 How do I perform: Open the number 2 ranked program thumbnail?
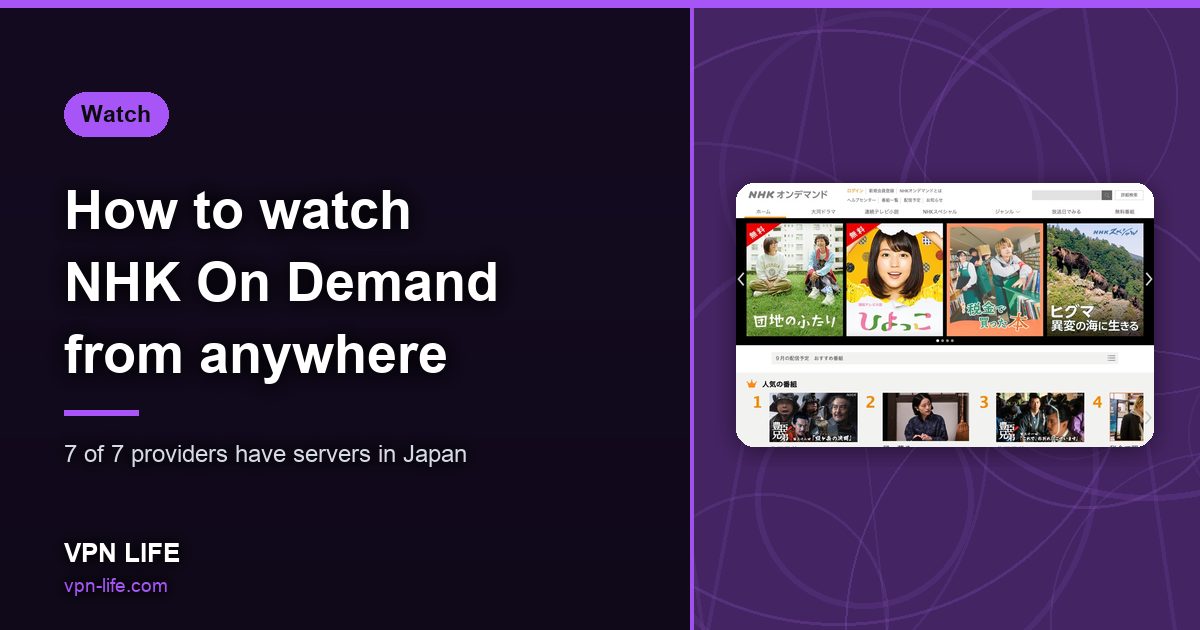pos(925,417)
